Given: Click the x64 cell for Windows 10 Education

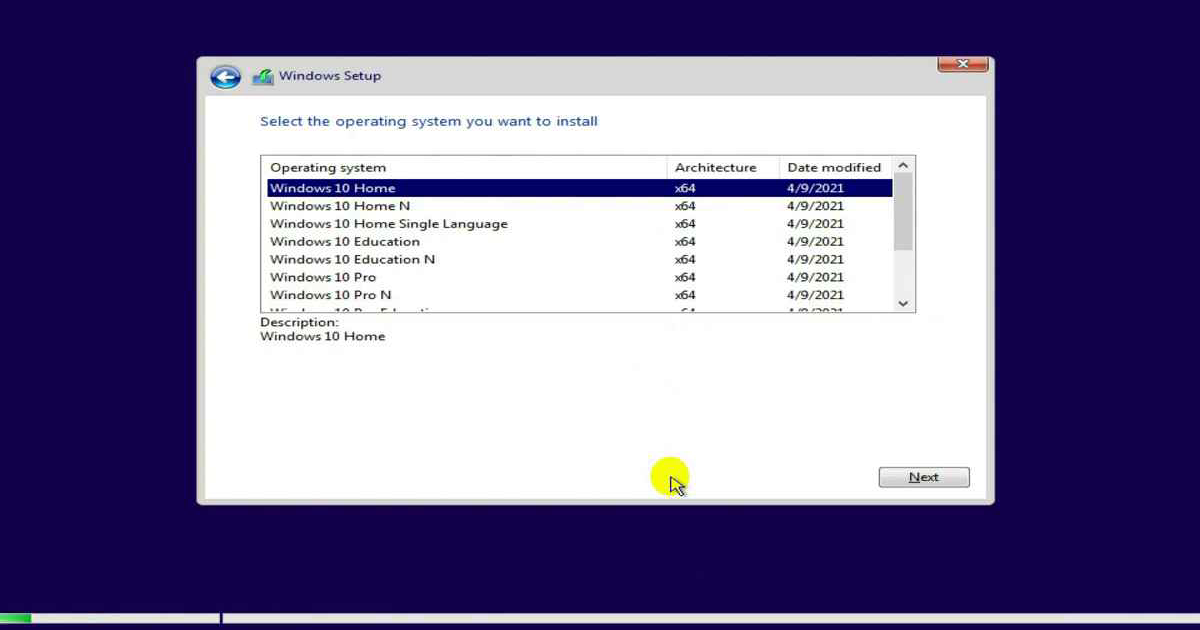Looking at the screenshot, I should click(685, 242).
